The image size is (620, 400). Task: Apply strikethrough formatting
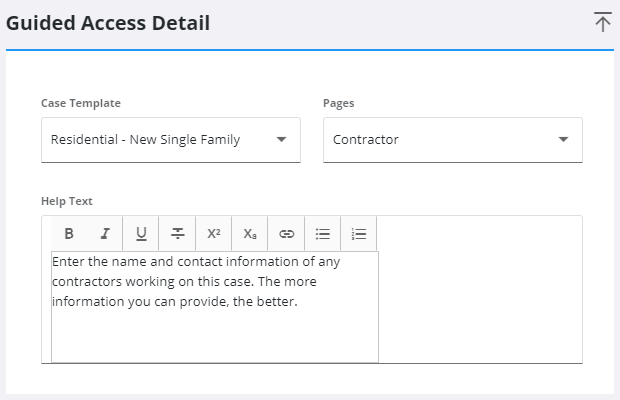coord(177,233)
